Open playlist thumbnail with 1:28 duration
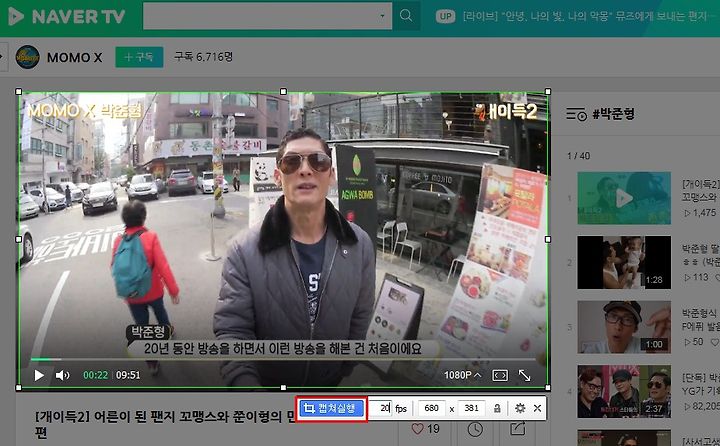Viewport: 720px width, 446px height. (624, 262)
